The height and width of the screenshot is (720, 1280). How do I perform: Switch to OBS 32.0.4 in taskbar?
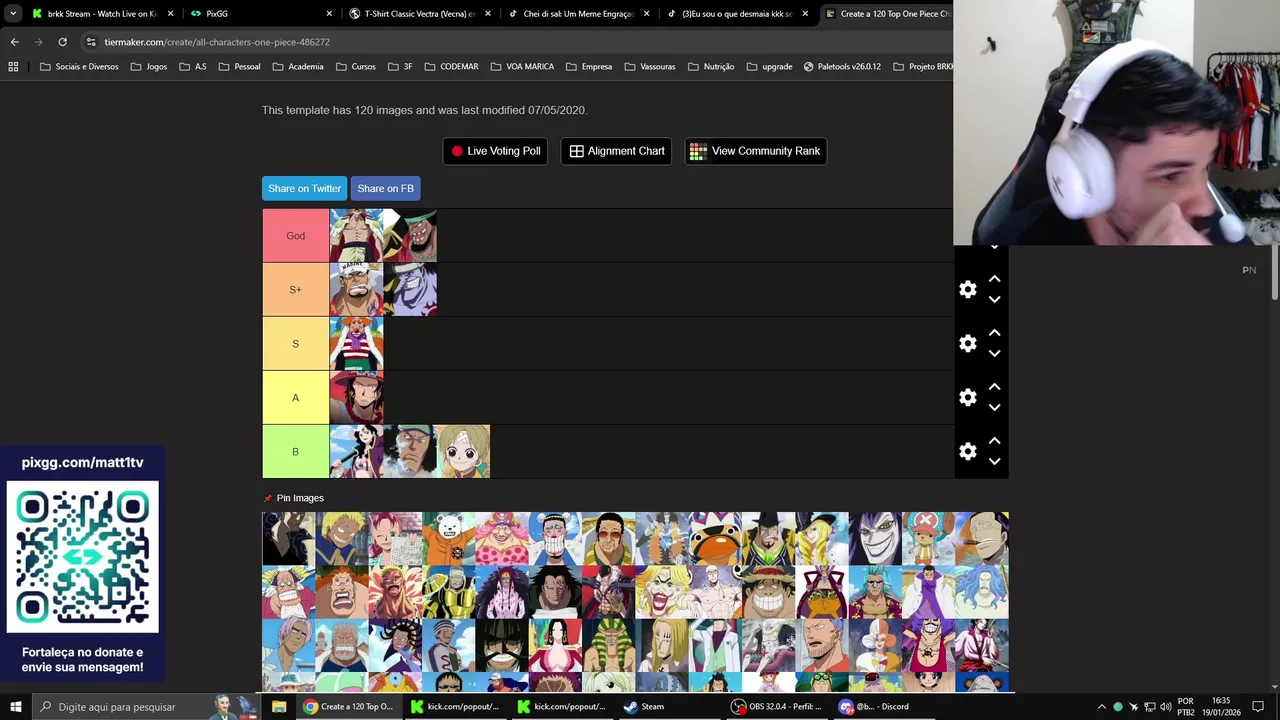tap(776, 707)
